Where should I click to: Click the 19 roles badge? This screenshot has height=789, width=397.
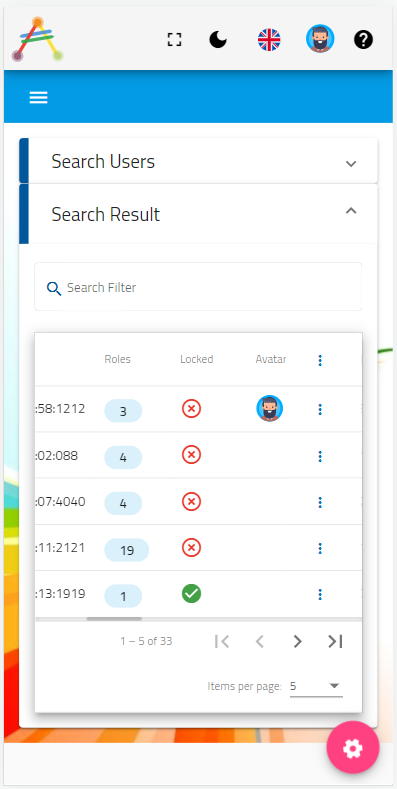pos(127,550)
